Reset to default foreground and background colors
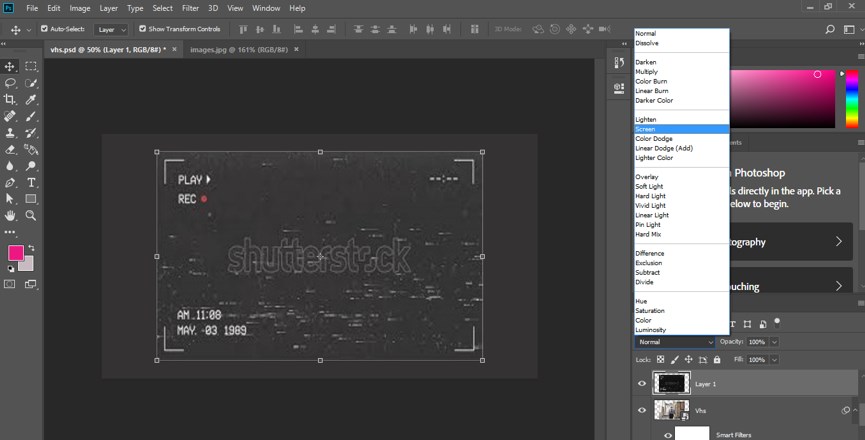The height and width of the screenshot is (440, 865). (10, 269)
